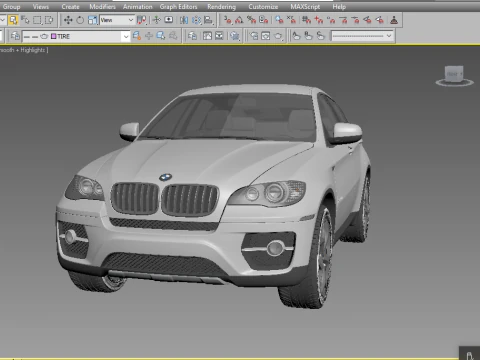Screen dimensions: 480x360
Task: Click the third brush preset hand icon
Action: [x=320, y=36]
